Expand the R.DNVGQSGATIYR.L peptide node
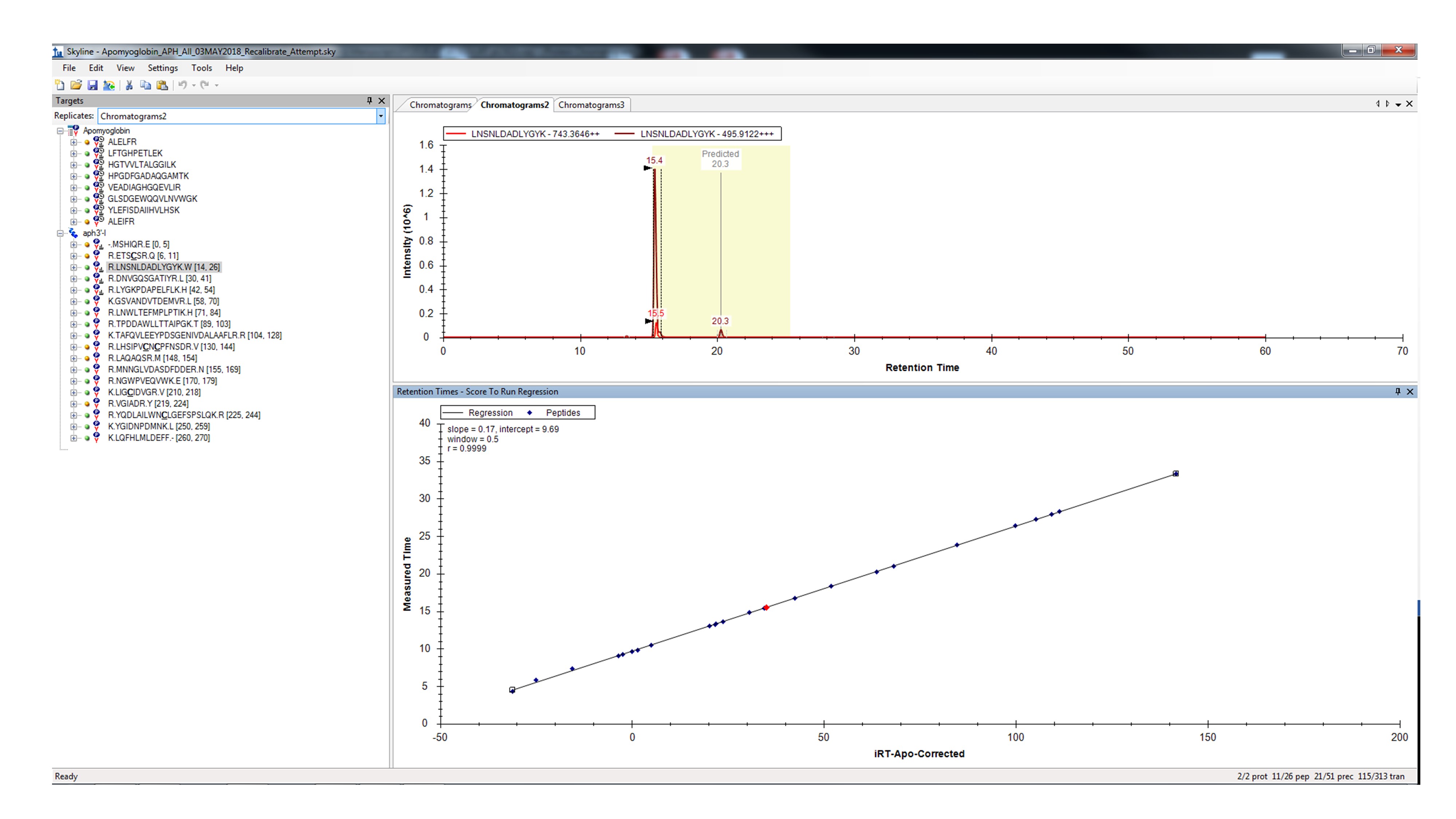The height and width of the screenshot is (819, 1456). pyautogui.click(x=74, y=279)
